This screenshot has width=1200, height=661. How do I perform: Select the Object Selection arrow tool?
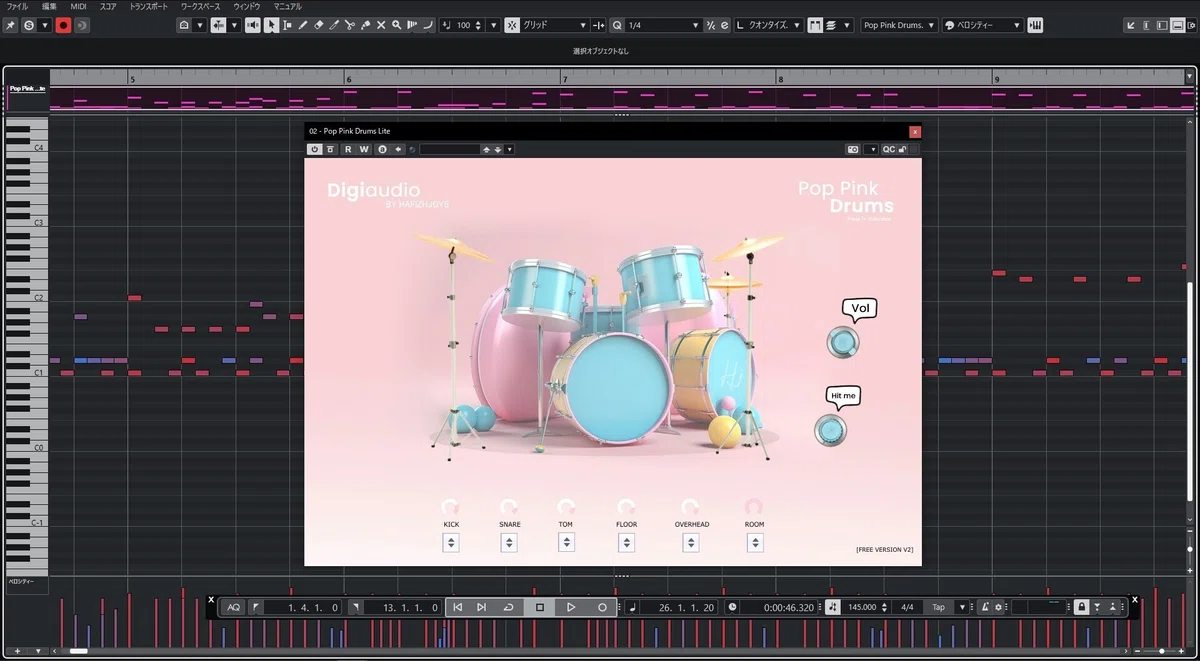272,25
